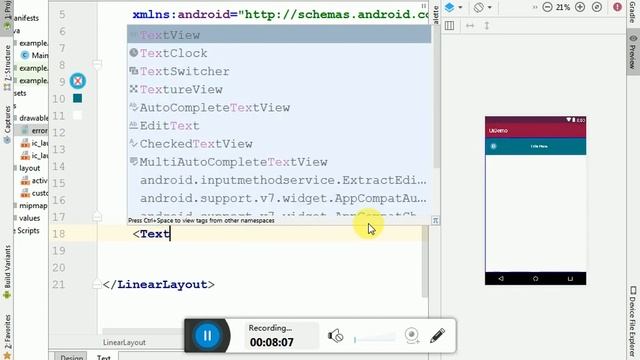The width and height of the screenshot is (640, 360).
Task: Click the white color swatch on line 11
Action: (78, 116)
